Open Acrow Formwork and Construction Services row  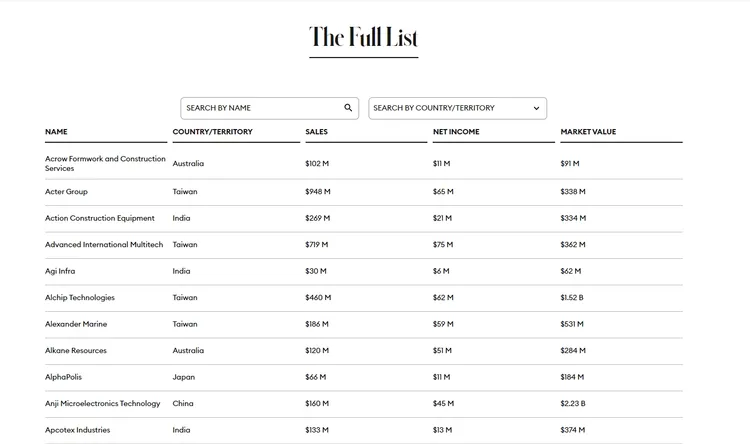[x=104, y=163]
